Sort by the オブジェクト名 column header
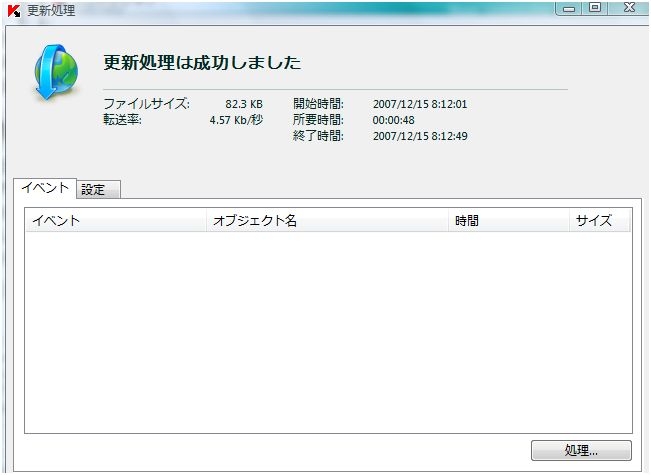The width and height of the screenshot is (651, 475). click(327, 220)
